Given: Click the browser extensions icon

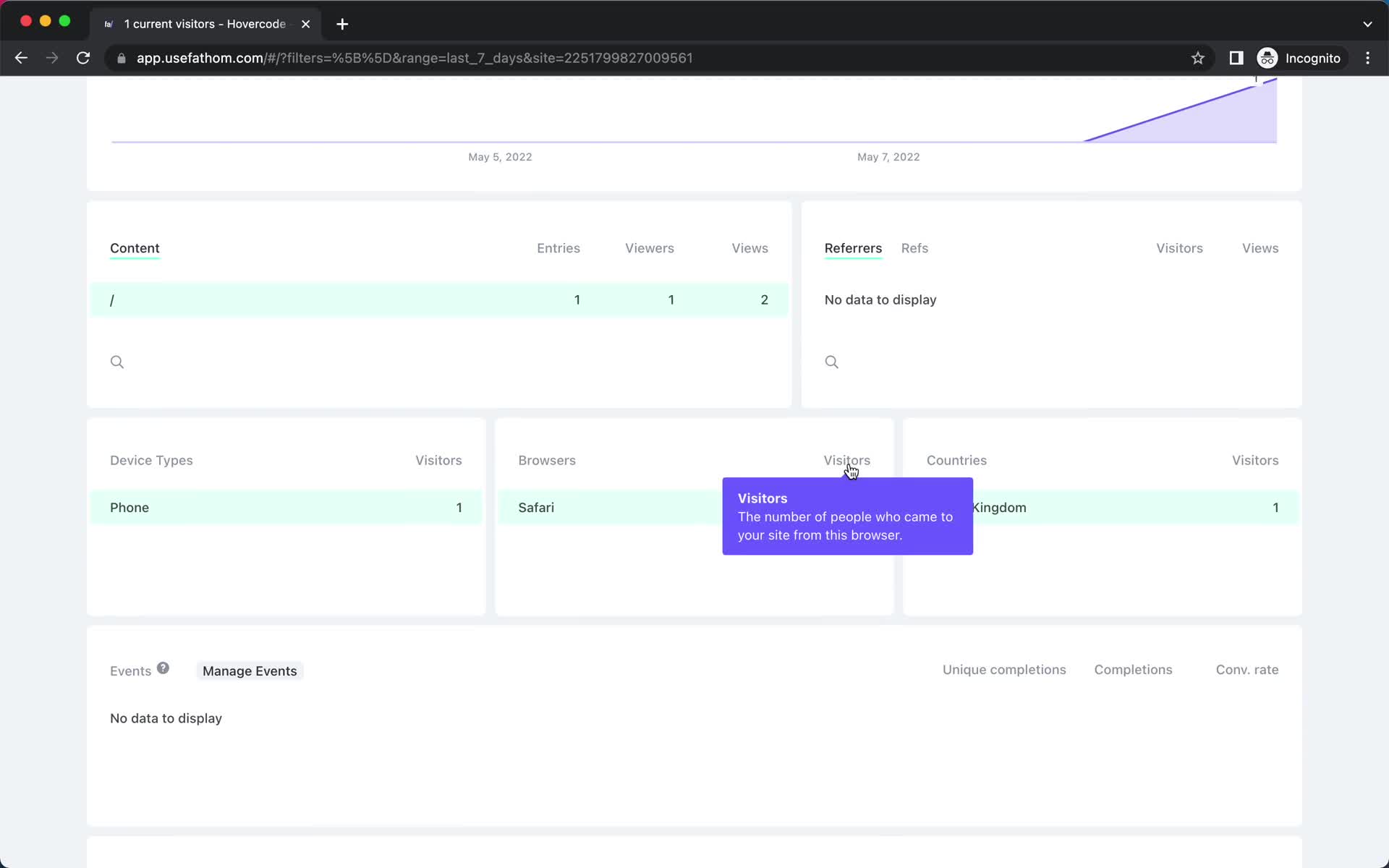Looking at the screenshot, I should click(x=1235, y=58).
